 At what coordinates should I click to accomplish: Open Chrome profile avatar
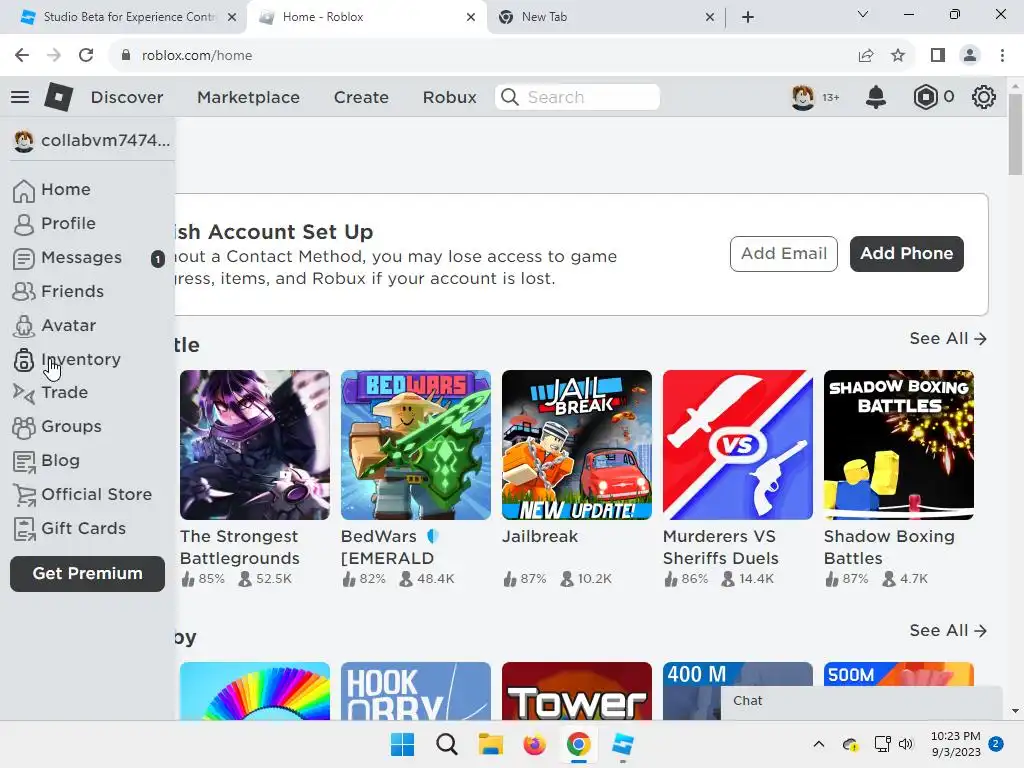pos(970,56)
